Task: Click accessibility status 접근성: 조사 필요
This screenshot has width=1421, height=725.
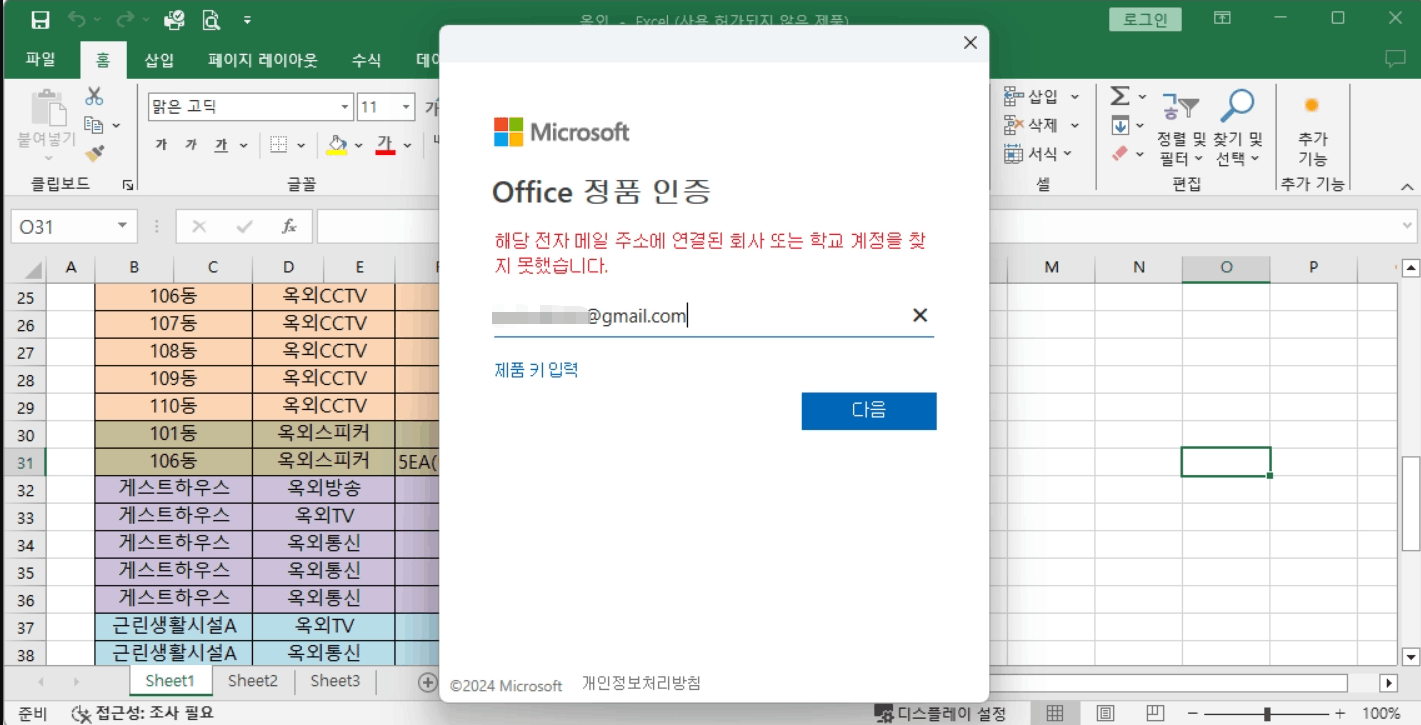Action: pos(142,713)
